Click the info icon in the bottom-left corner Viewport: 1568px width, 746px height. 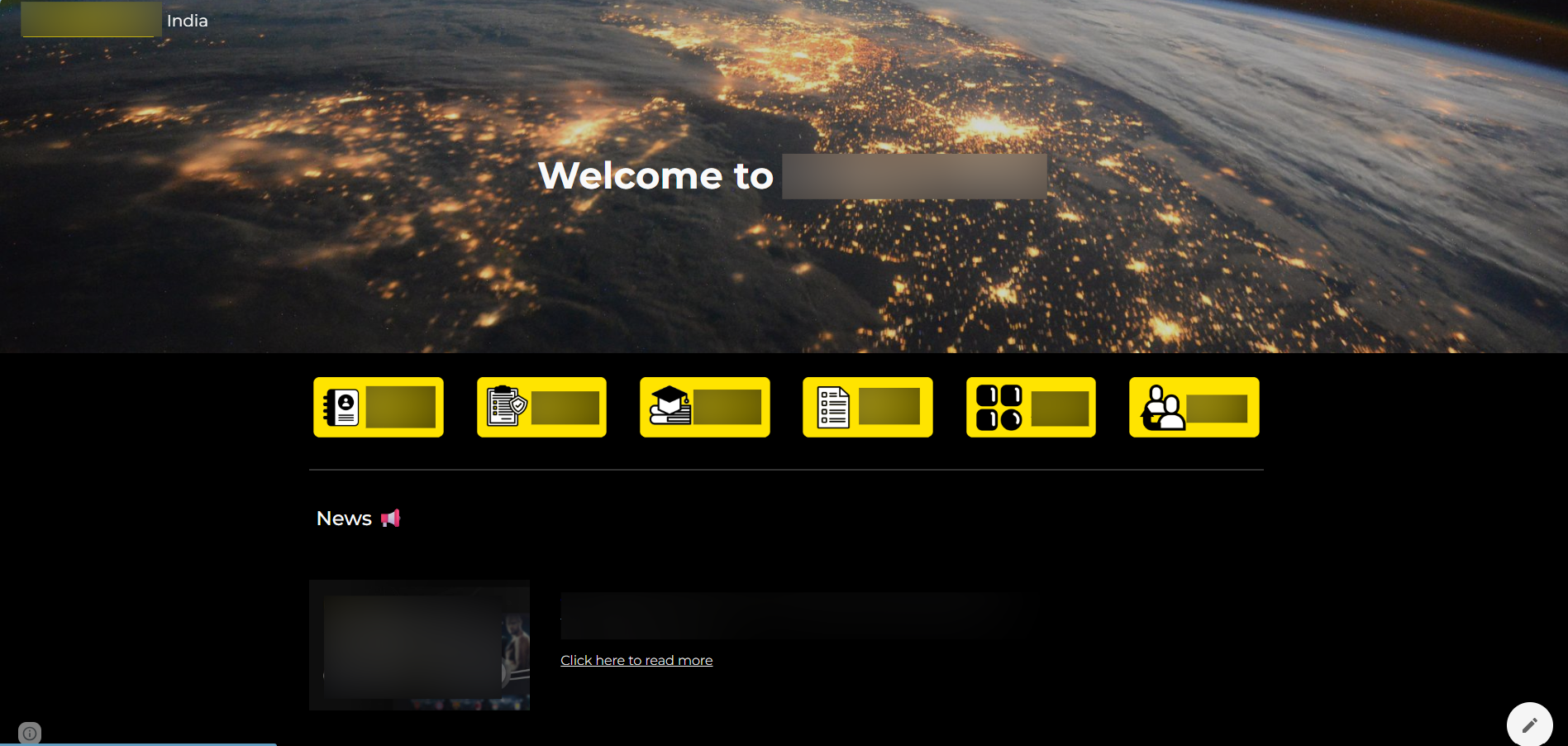tap(30, 733)
